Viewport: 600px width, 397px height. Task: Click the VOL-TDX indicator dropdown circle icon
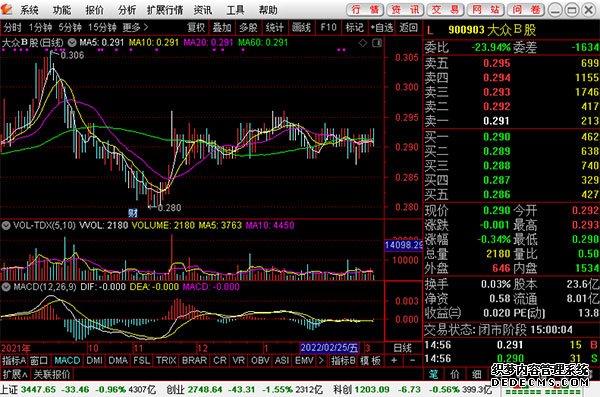[6, 225]
